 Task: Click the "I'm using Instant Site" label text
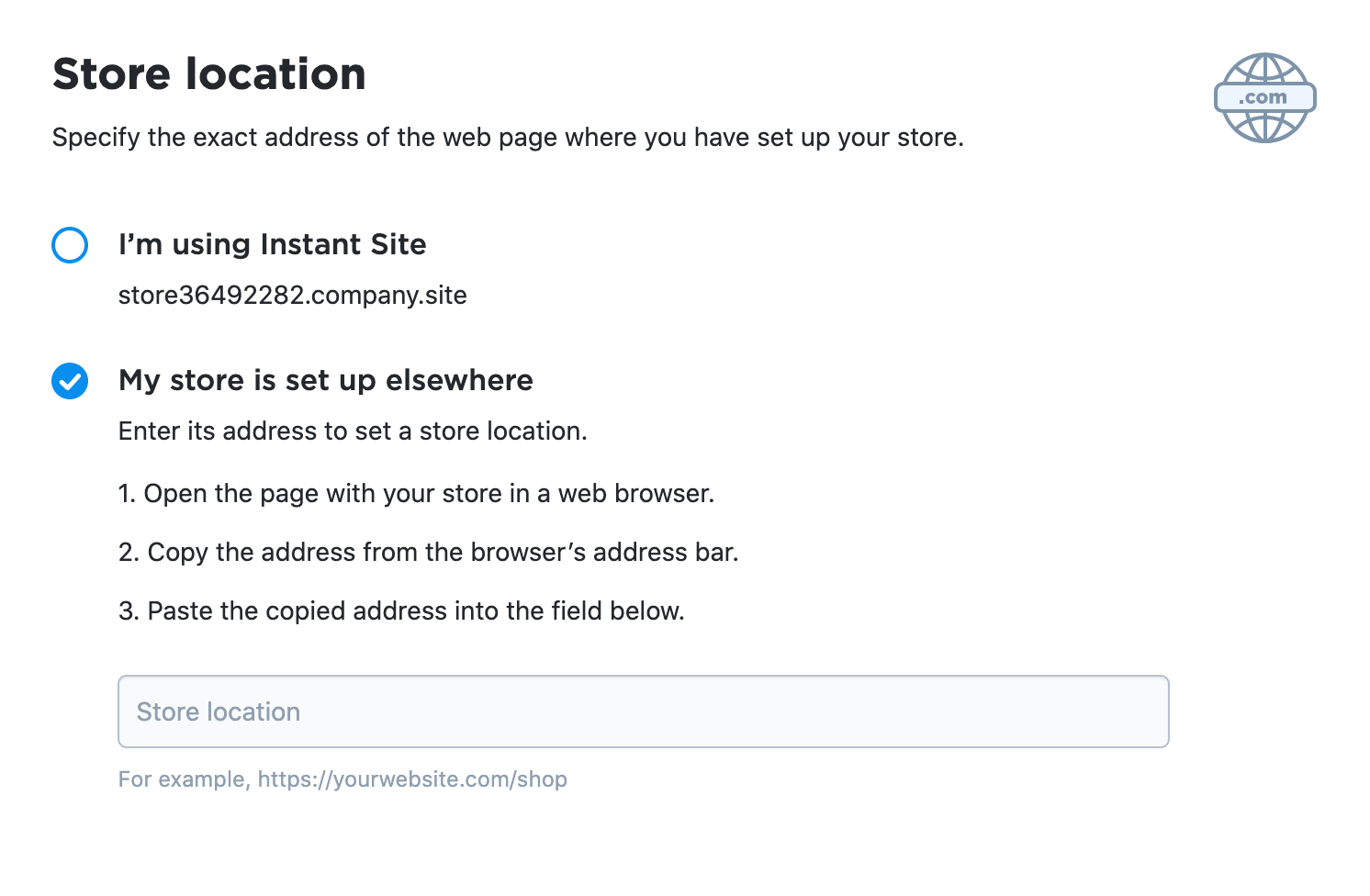coord(272,245)
